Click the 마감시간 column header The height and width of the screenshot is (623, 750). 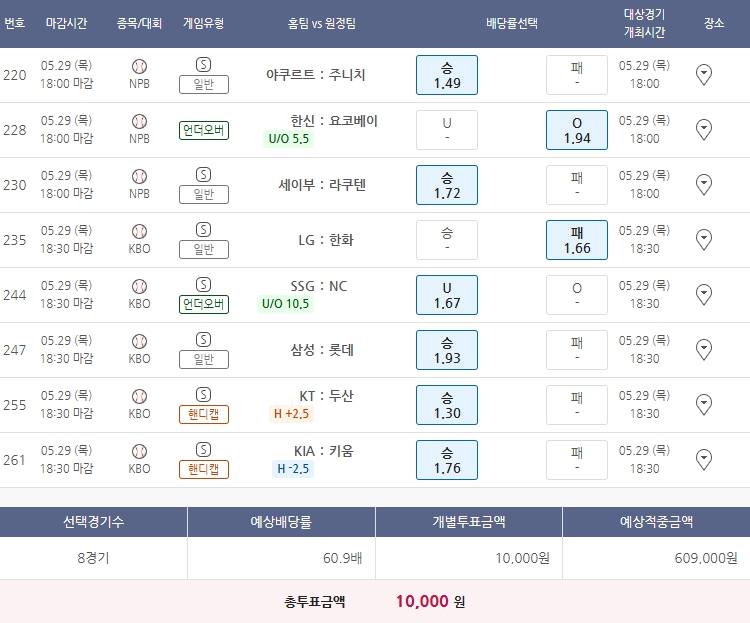[67, 23]
